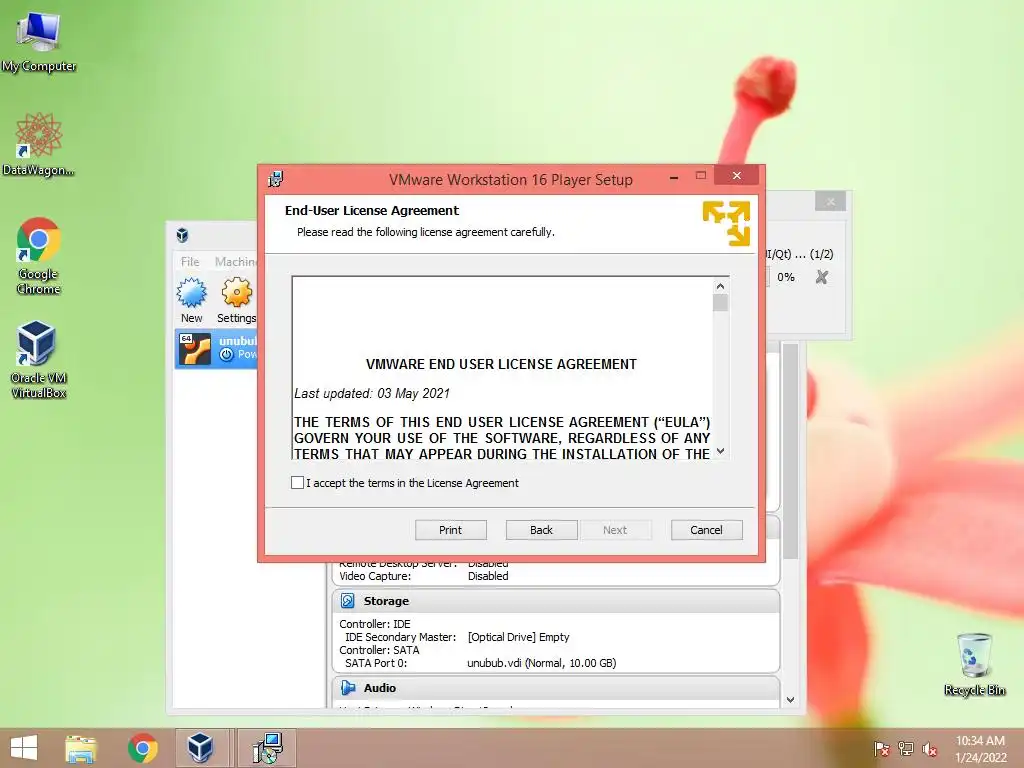Click the 0% progress indicator in VirtualBox dialog
This screenshot has height=768, width=1024.
click(x=786, y=277)
